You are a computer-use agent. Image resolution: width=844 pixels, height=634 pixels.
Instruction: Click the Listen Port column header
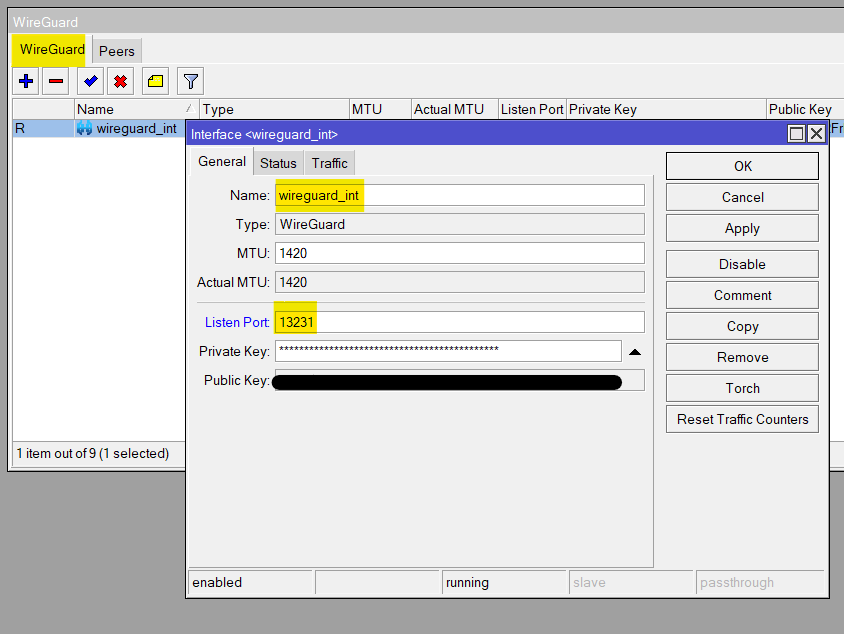532,108
